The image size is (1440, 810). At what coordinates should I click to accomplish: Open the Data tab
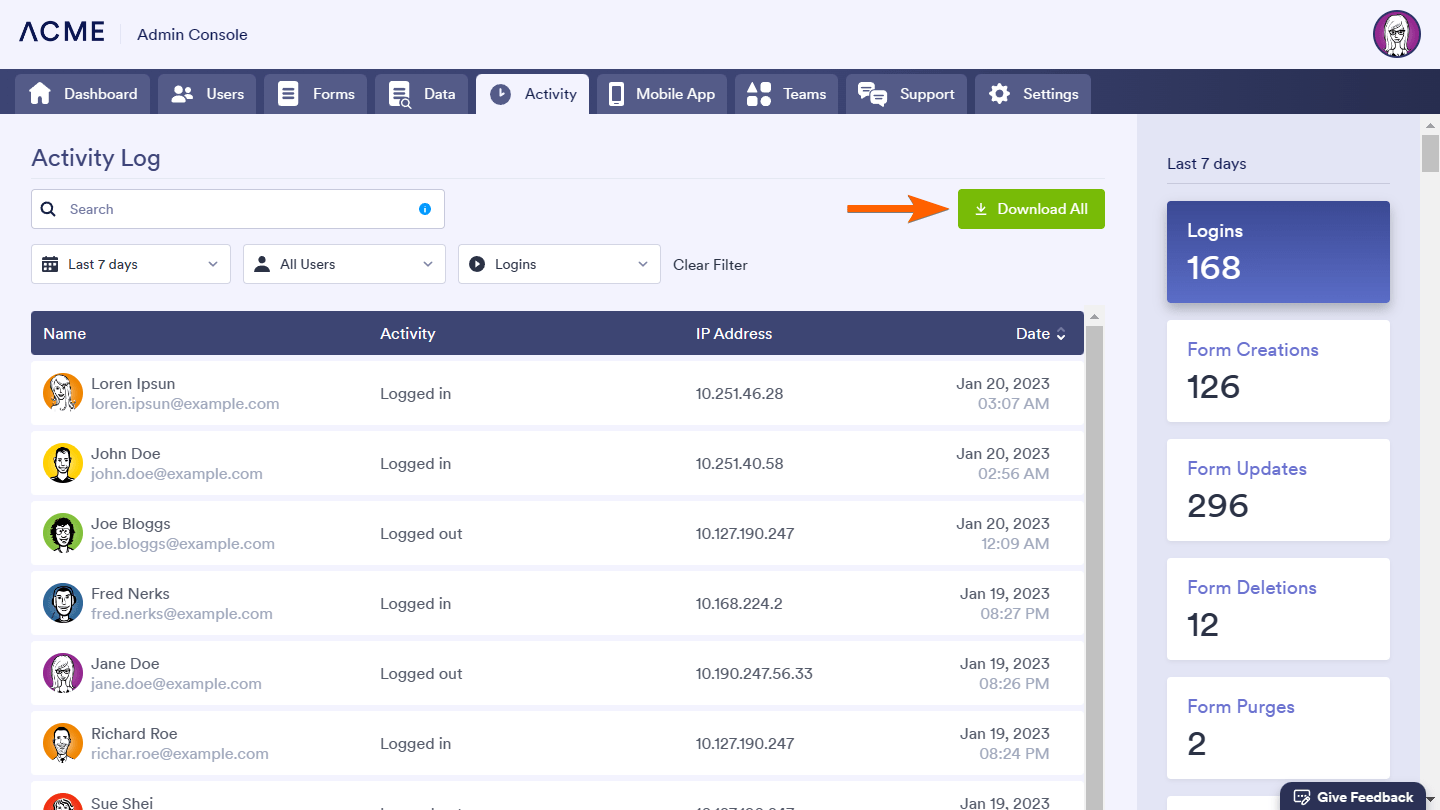coord(422,94)
